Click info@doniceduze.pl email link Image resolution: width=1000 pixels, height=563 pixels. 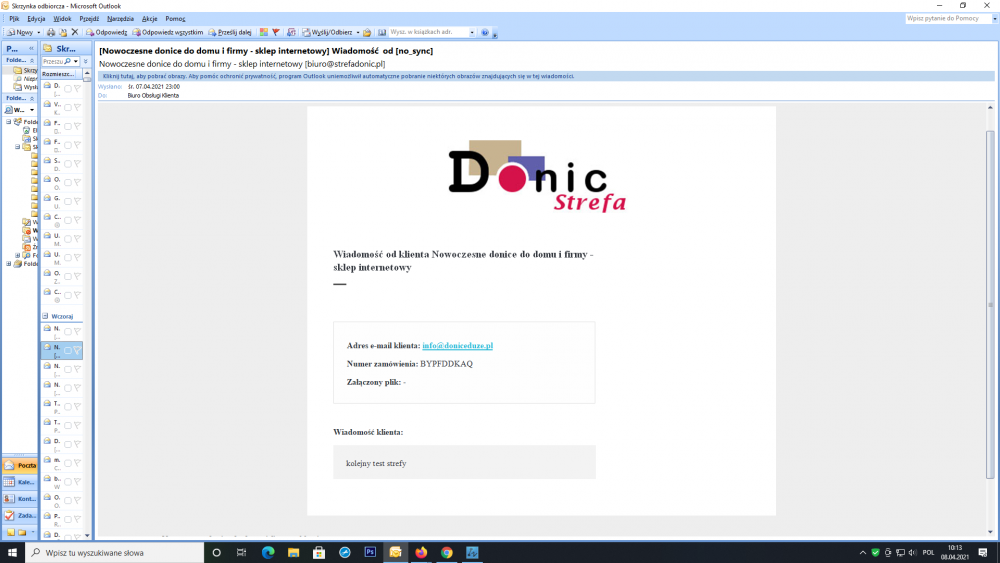(457, 346)
